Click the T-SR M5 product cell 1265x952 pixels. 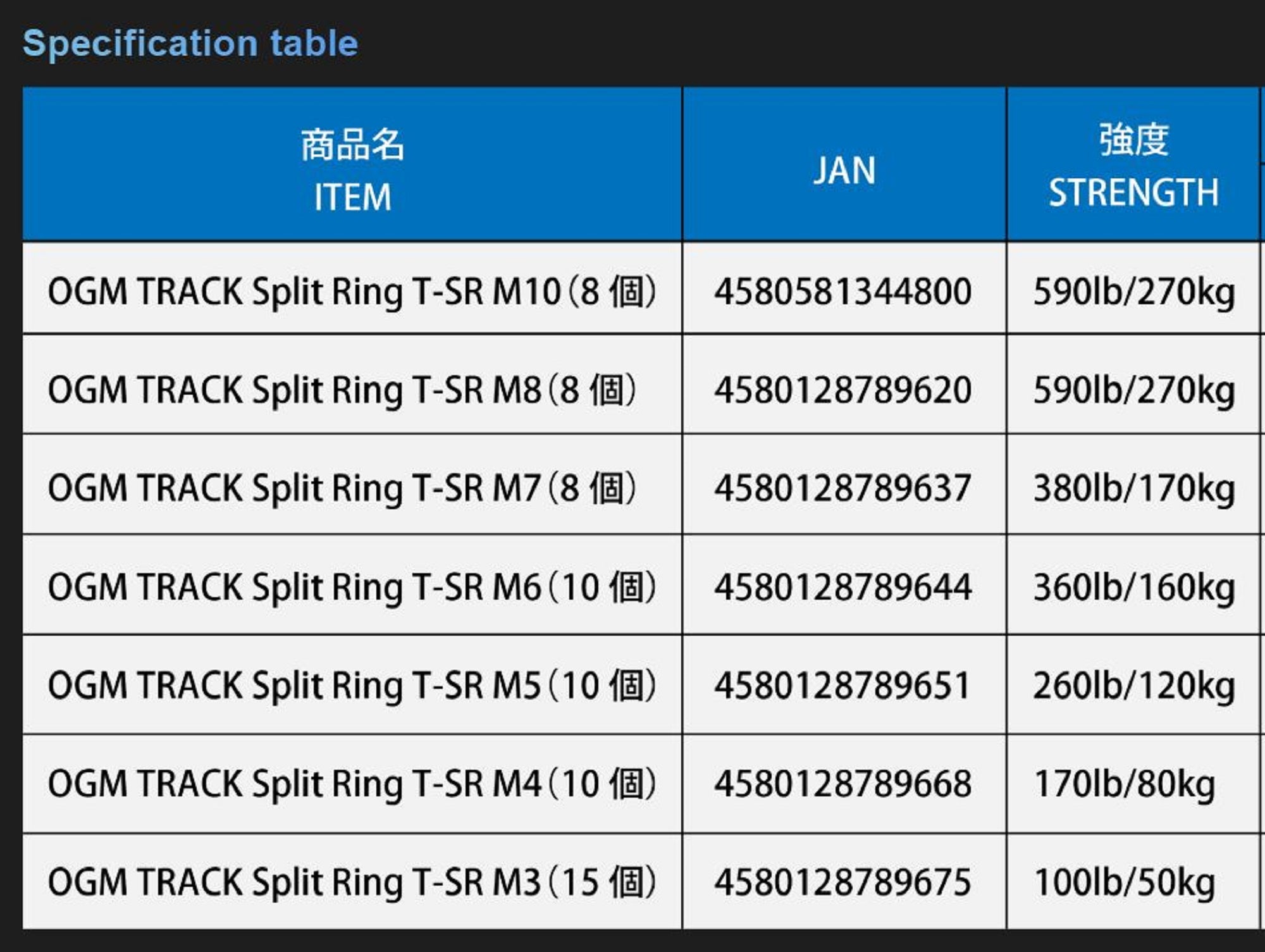click(x=352, y=684)
